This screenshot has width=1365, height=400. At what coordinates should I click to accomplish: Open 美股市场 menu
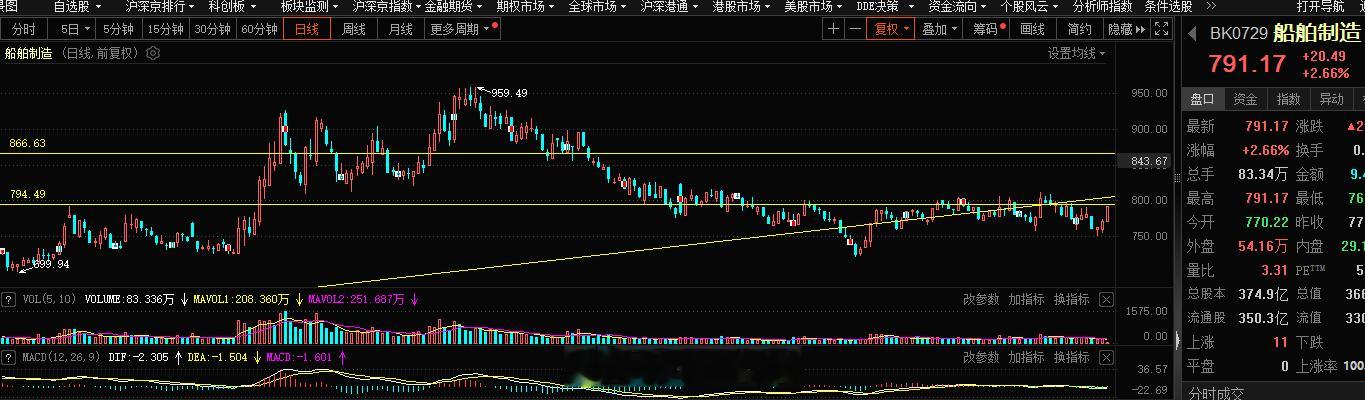[813, 6]
